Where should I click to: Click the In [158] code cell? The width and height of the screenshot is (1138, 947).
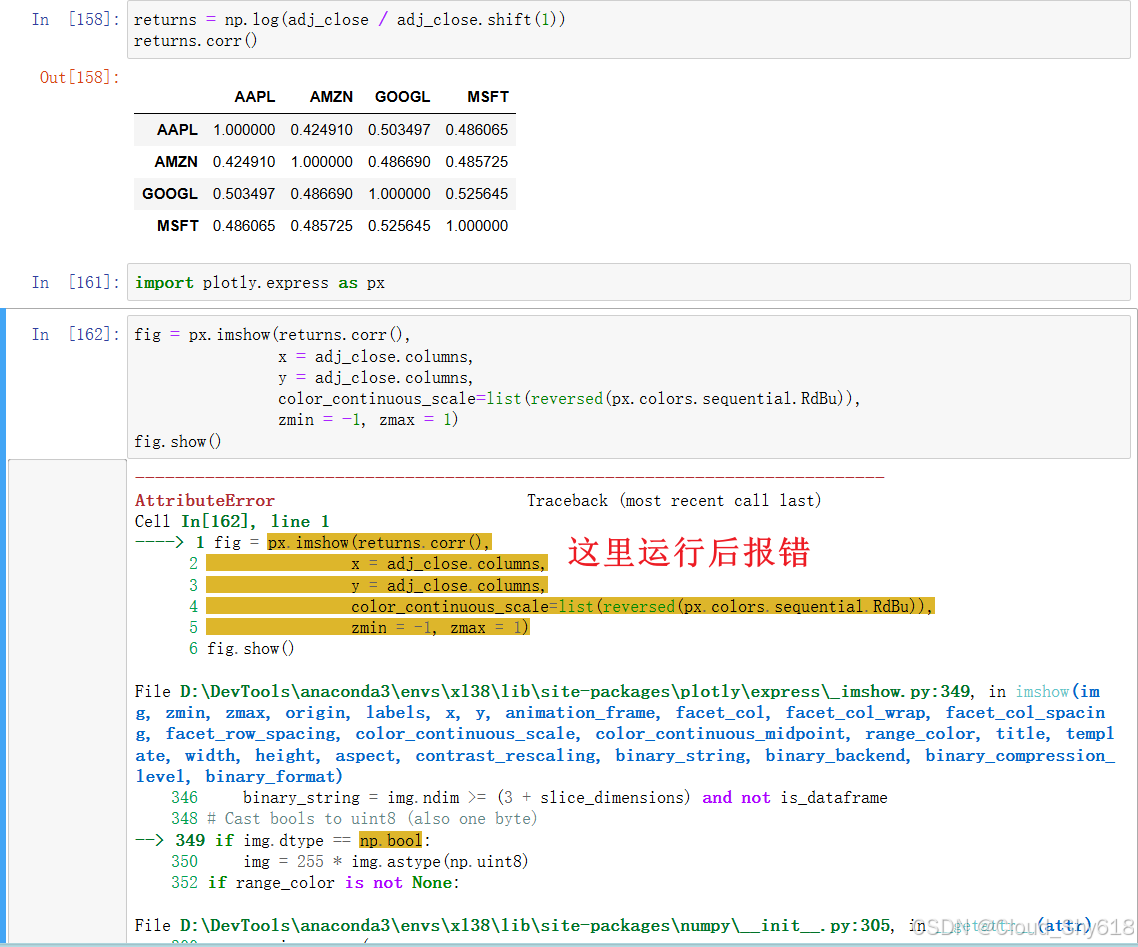[629, 30]
